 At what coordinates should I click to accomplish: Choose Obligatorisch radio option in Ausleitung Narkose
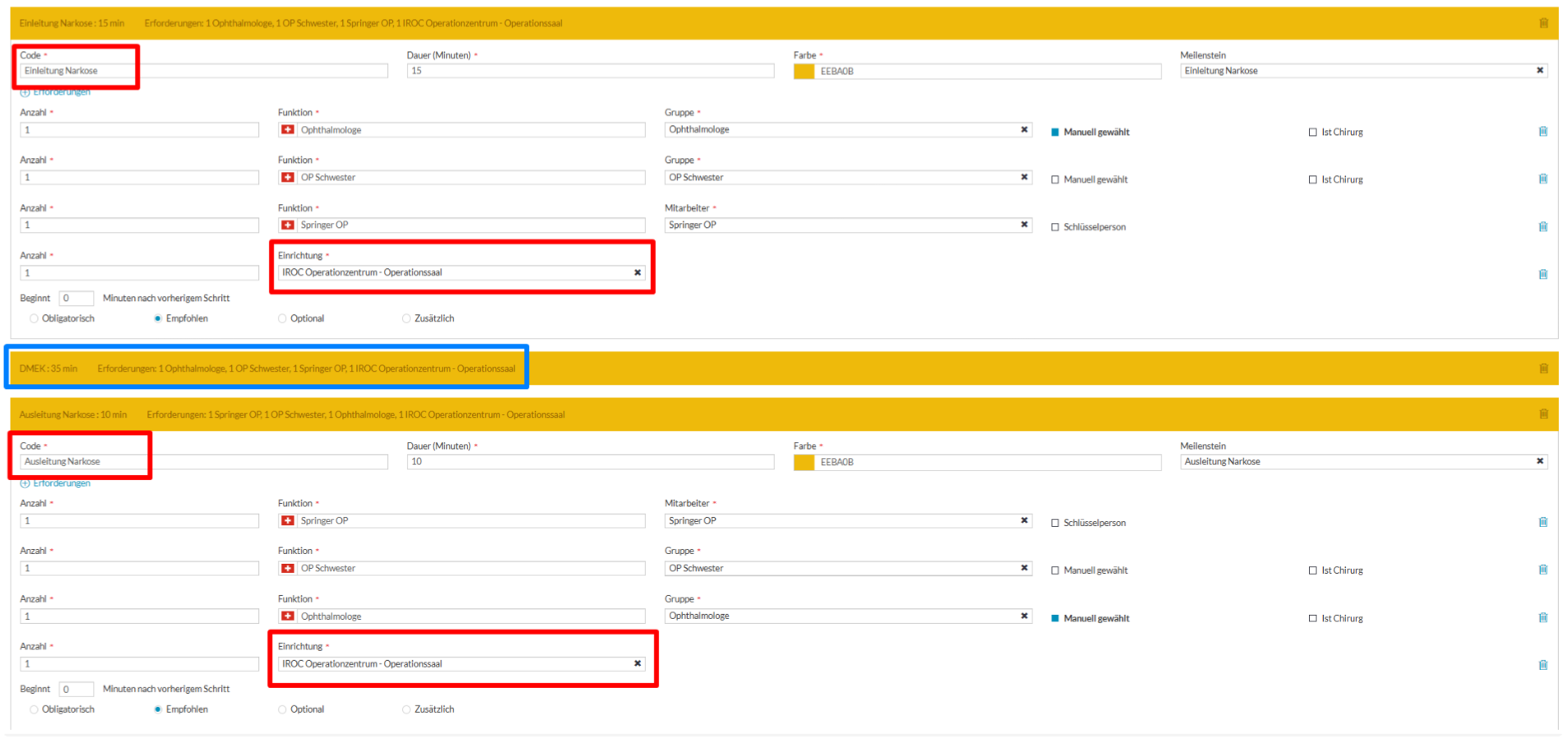(x=34, y=709)
